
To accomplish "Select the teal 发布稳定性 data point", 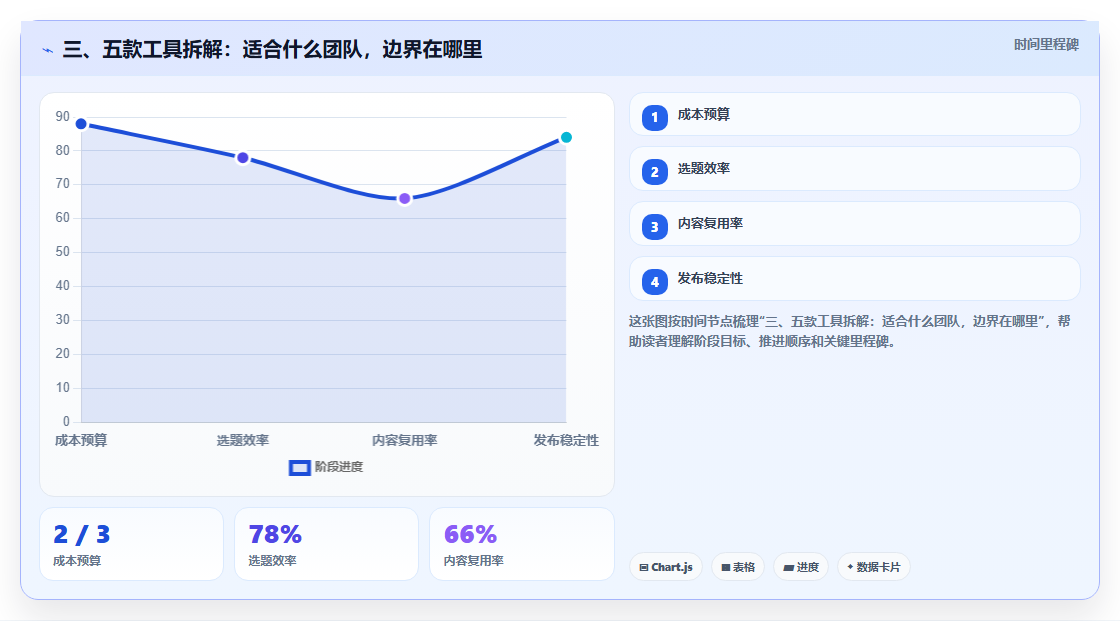I will point(566,137).
